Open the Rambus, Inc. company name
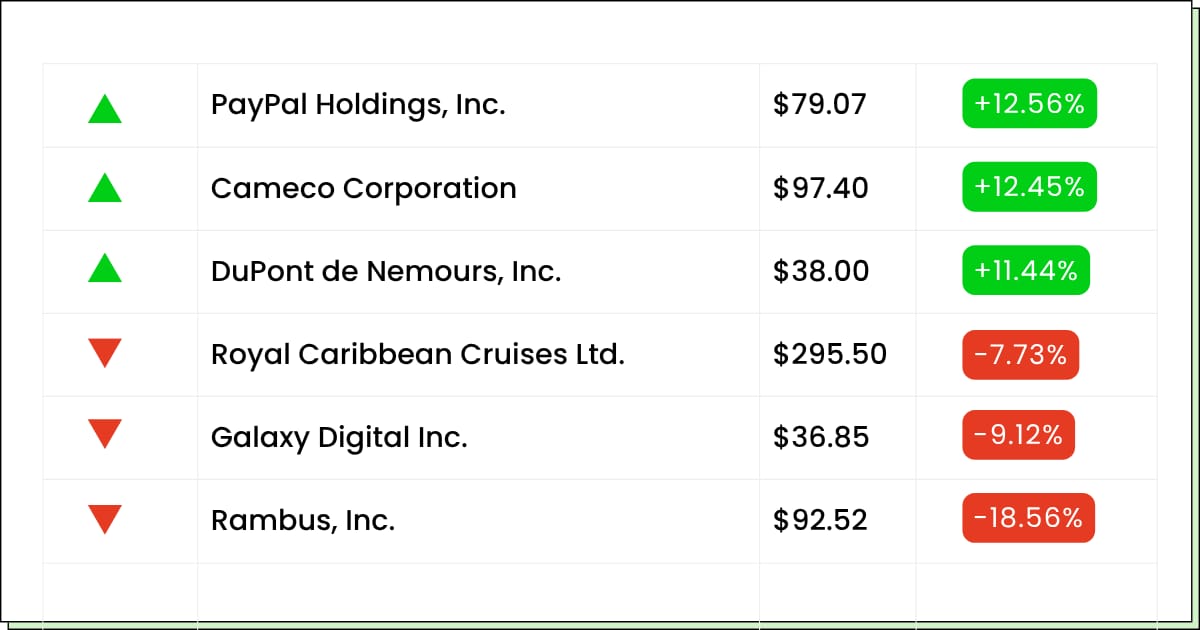Screen dimensions: 1200x630 [303, 521]
